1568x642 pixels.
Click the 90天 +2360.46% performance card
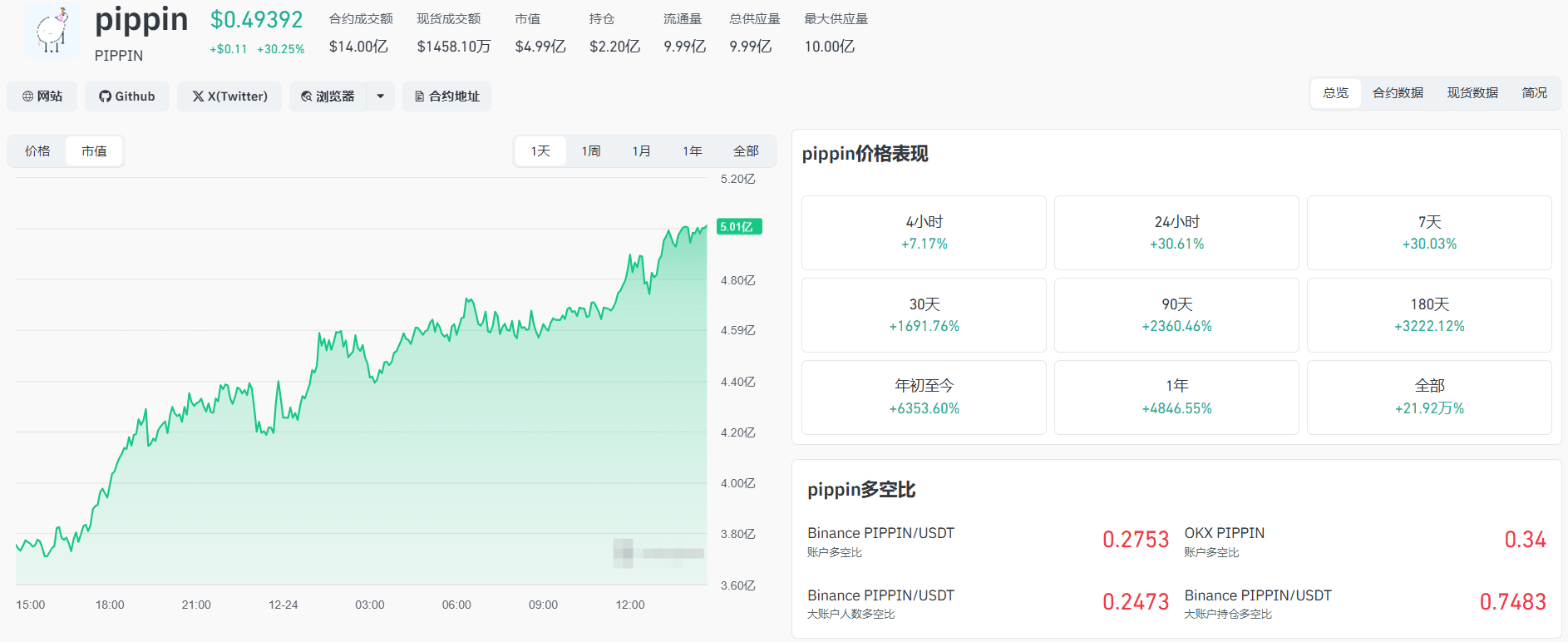(x=1176, y=315)
